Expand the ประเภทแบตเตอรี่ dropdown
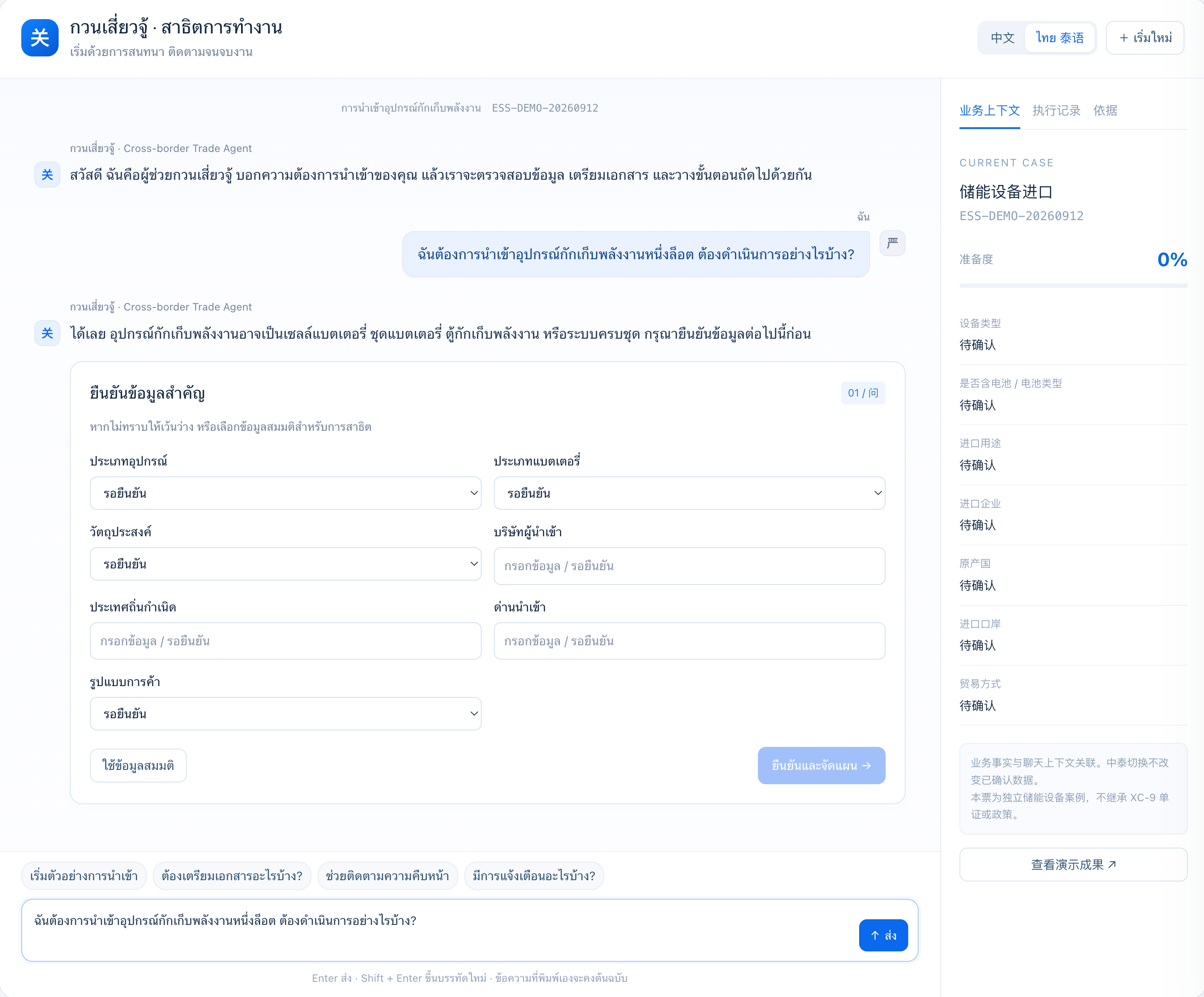The image size is (1204, 997). (689, 493)
